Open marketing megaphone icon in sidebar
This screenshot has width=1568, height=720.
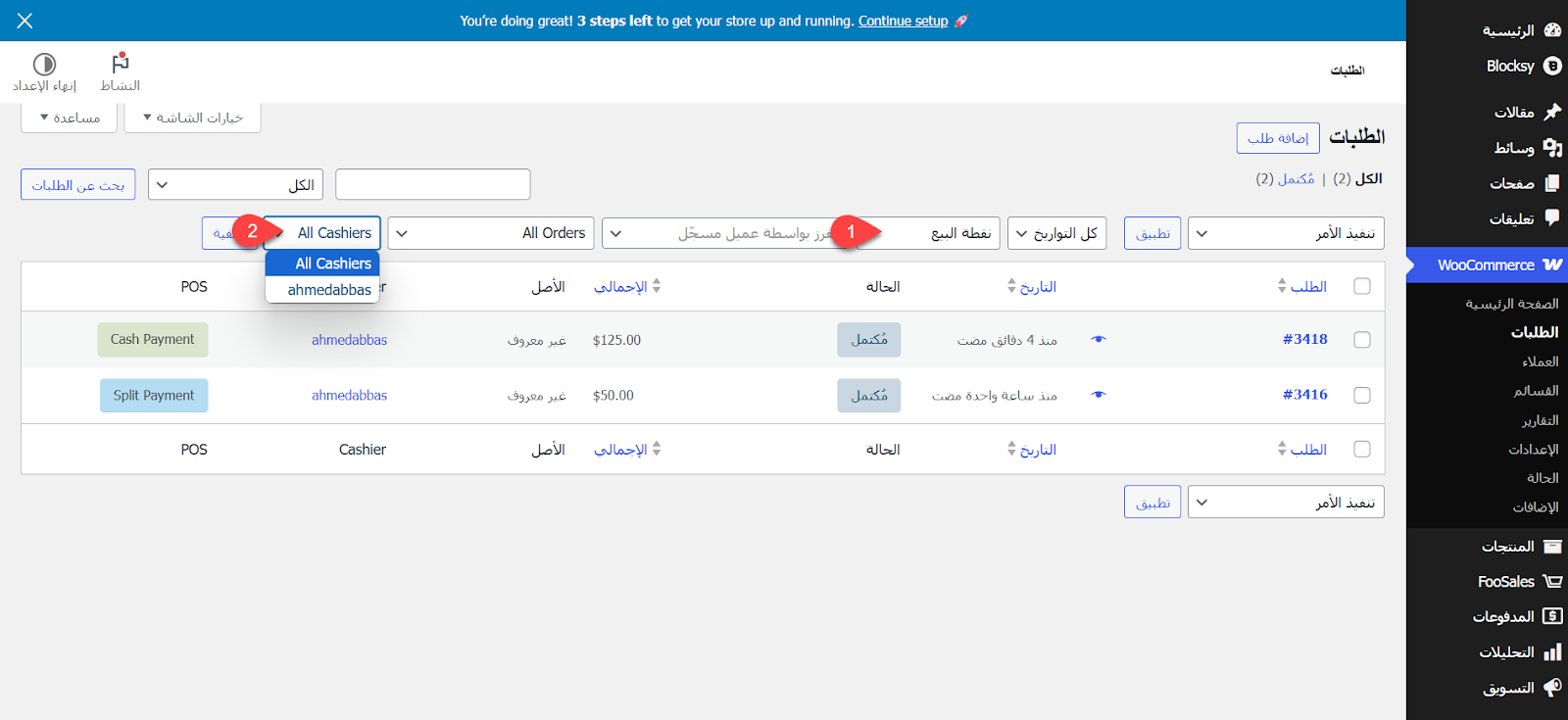click(1552, 688)
